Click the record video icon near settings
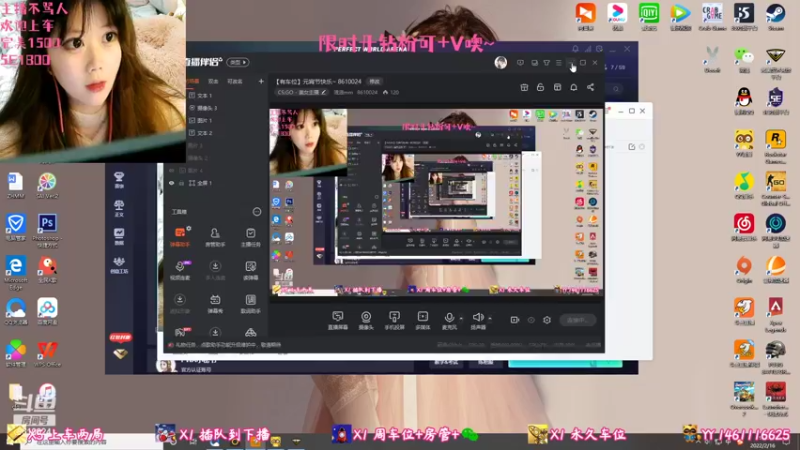Viewport: 800px width, 450px height. click(x=514, y=320)
